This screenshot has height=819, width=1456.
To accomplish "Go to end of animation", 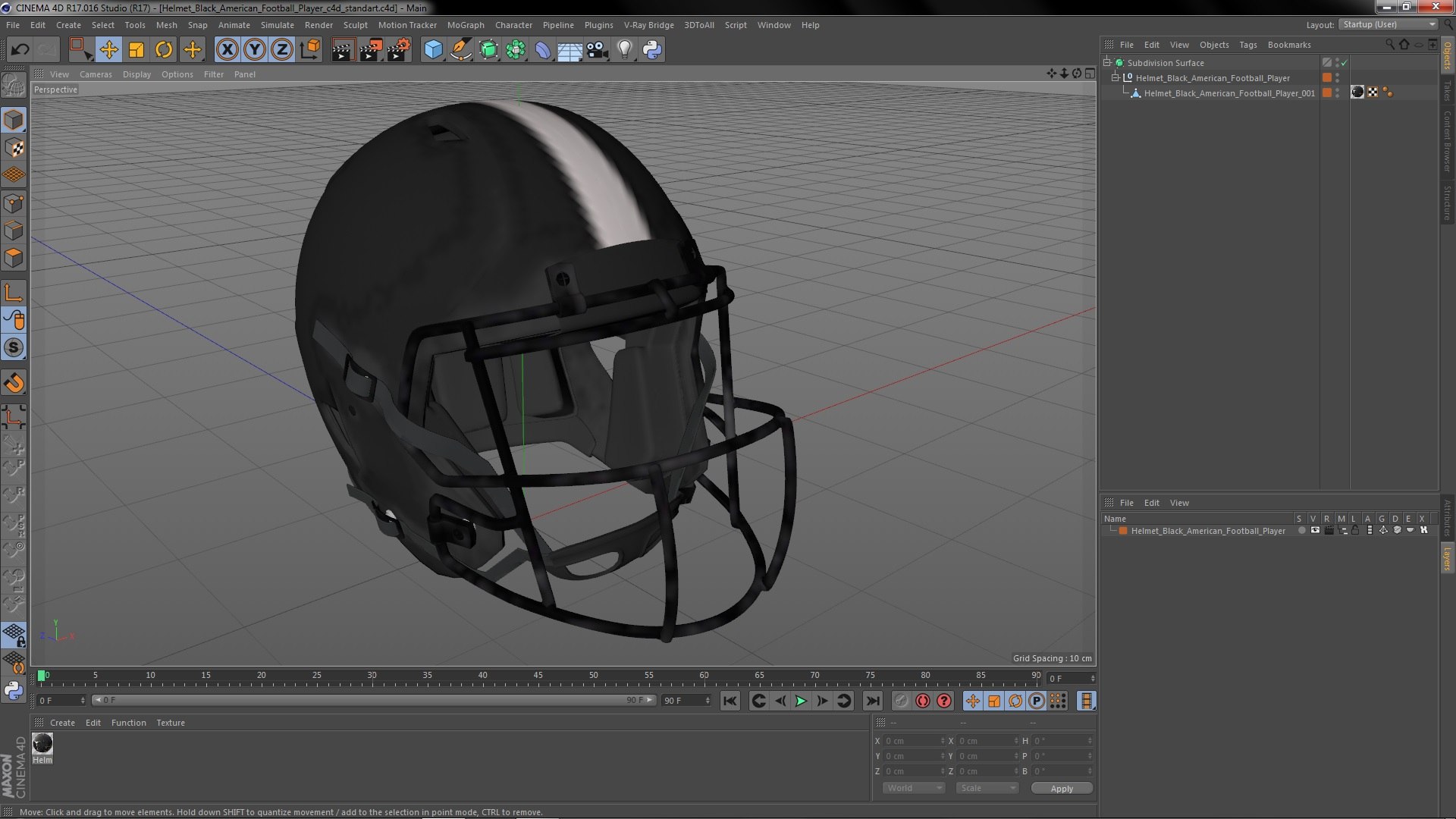I will coord(873,701).
